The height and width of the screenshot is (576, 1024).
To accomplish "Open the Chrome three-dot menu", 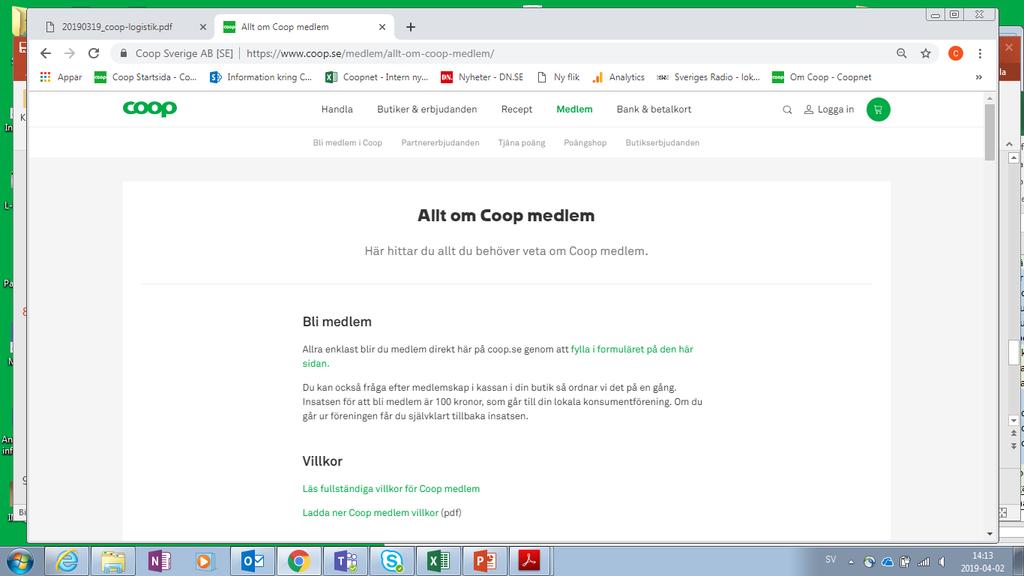I will 980,54.
